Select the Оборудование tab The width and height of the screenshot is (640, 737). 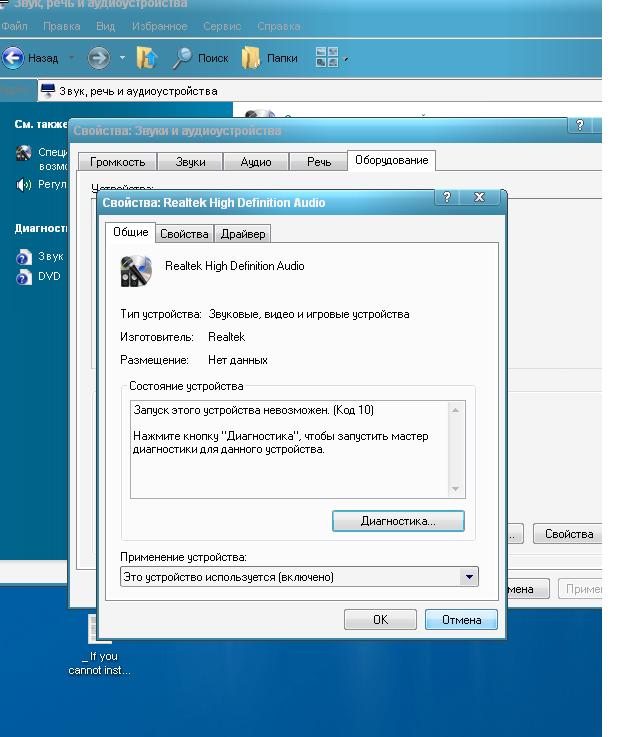pyautogui.click(x=391, y=160)
